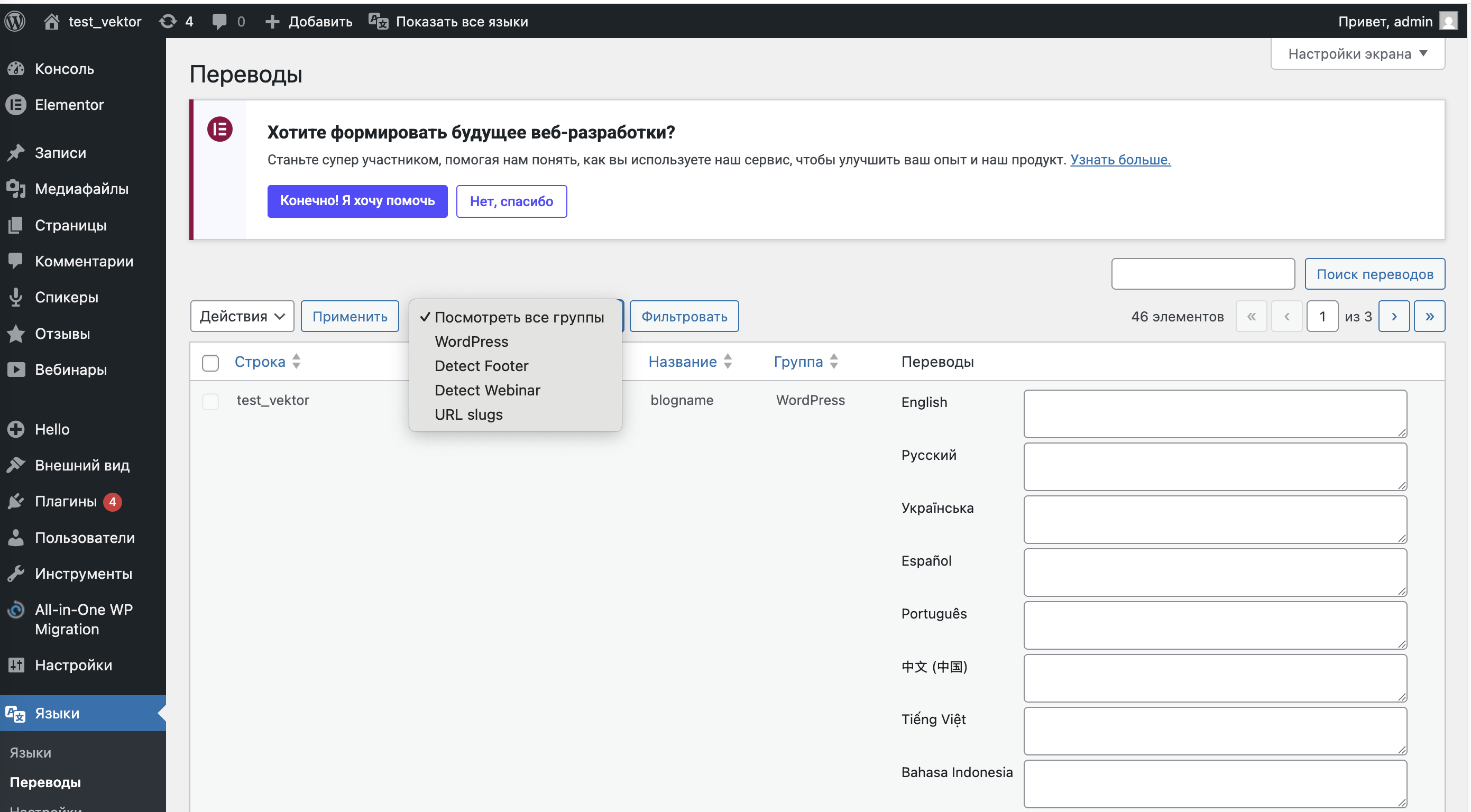Screen dimensions: 1471x812
Task: Toggle the select-all checkbox in table header
Action: [x=210, y=362]
